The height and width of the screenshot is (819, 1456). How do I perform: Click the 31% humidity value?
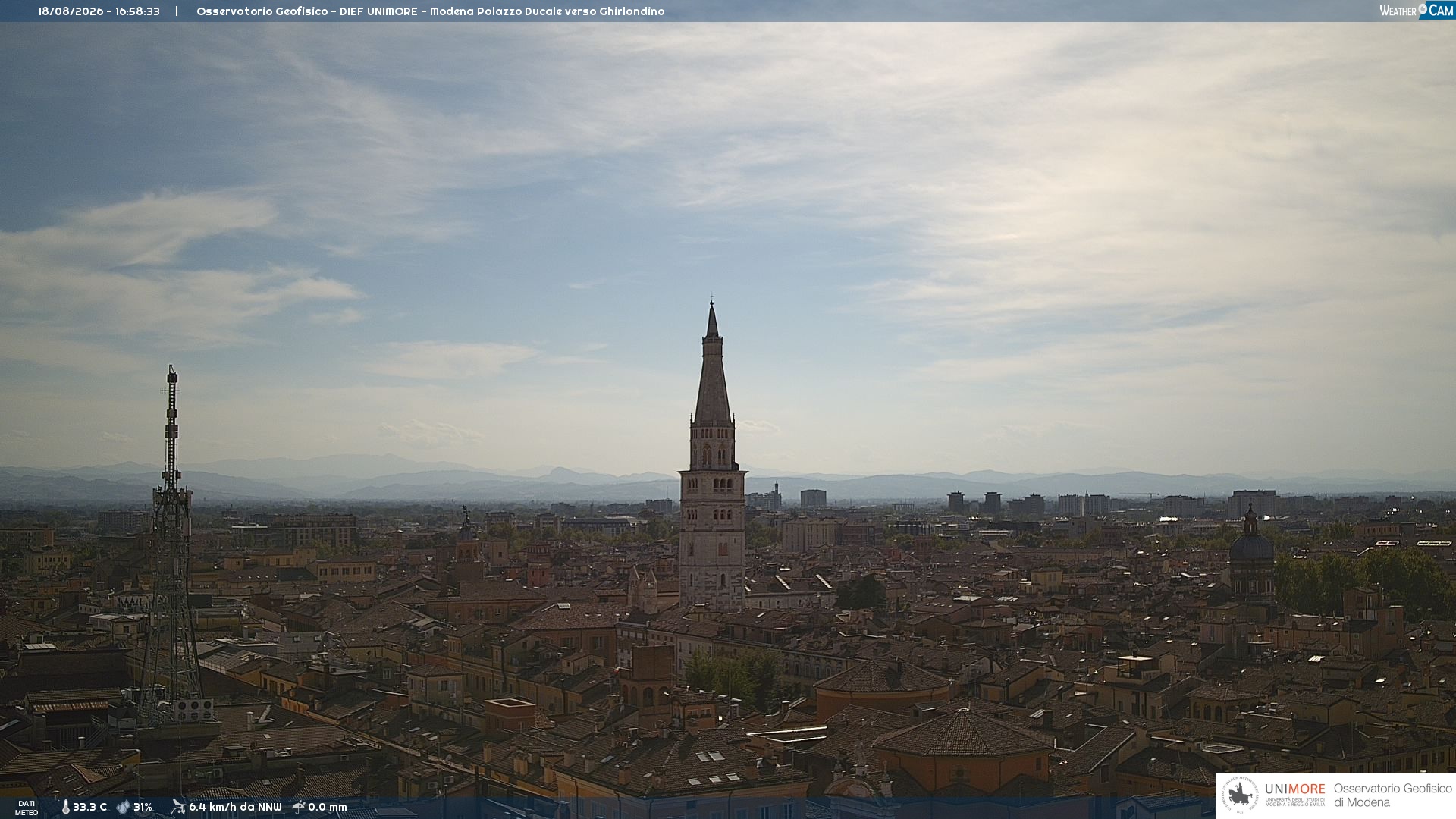(143, 807)
